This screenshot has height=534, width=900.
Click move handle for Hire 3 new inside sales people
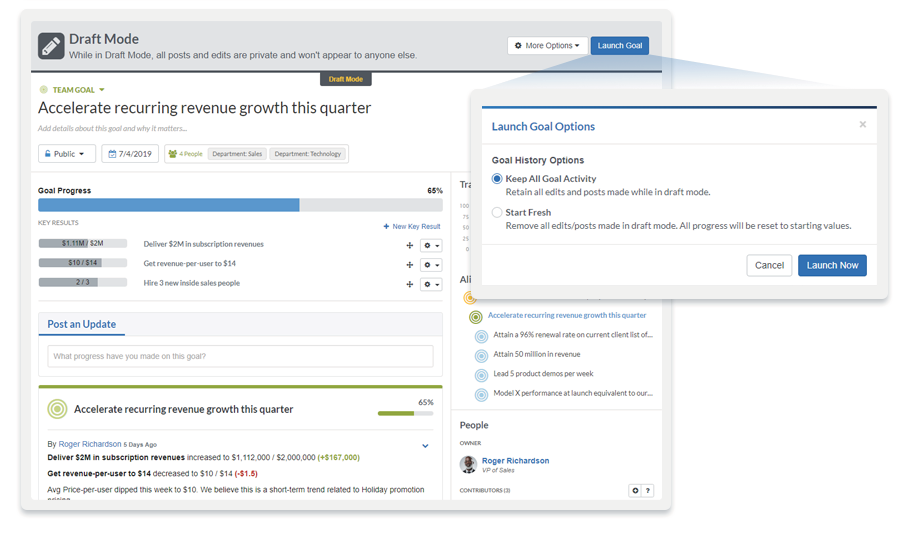(410, 285)
